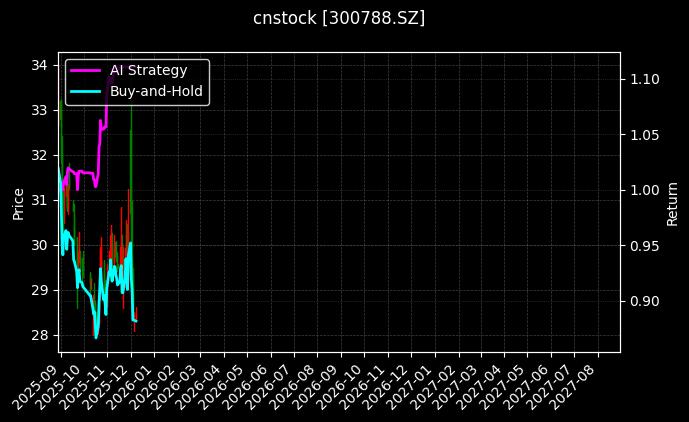
Task: Click the 34 price tick label
Action: [x=40, y=65]
